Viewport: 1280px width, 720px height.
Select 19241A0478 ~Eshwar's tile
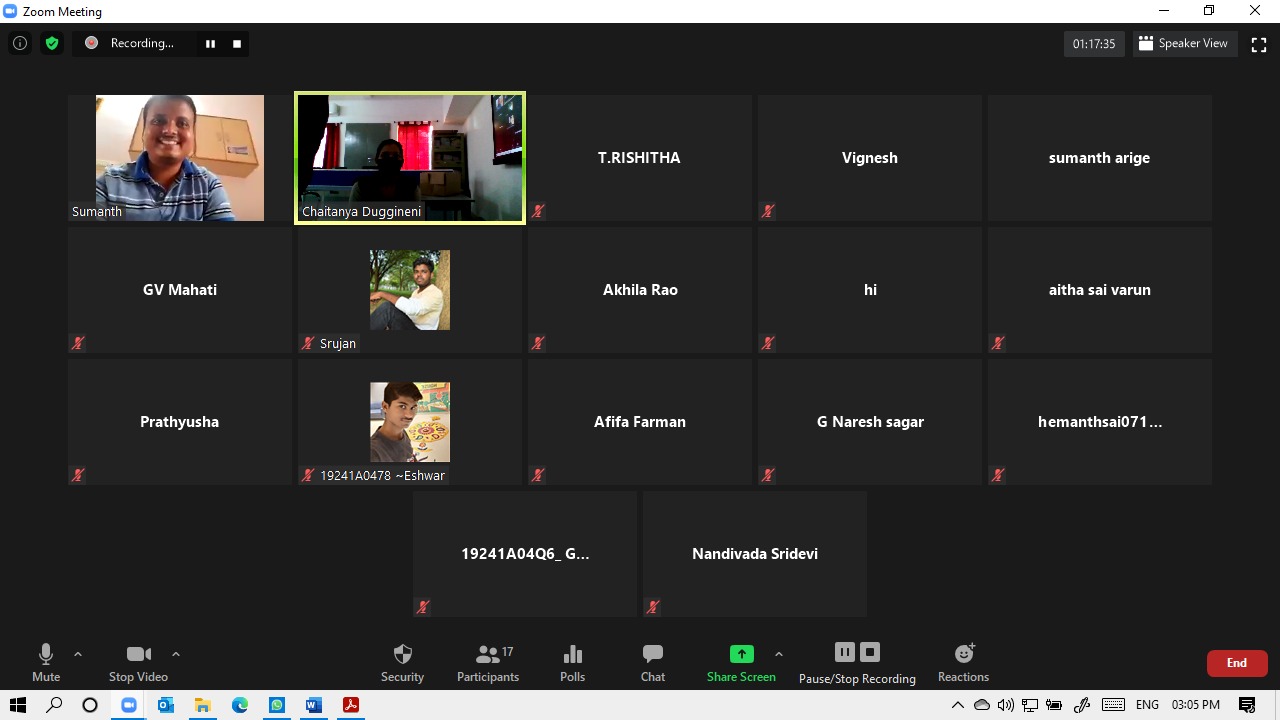click(x=410, y=422)
